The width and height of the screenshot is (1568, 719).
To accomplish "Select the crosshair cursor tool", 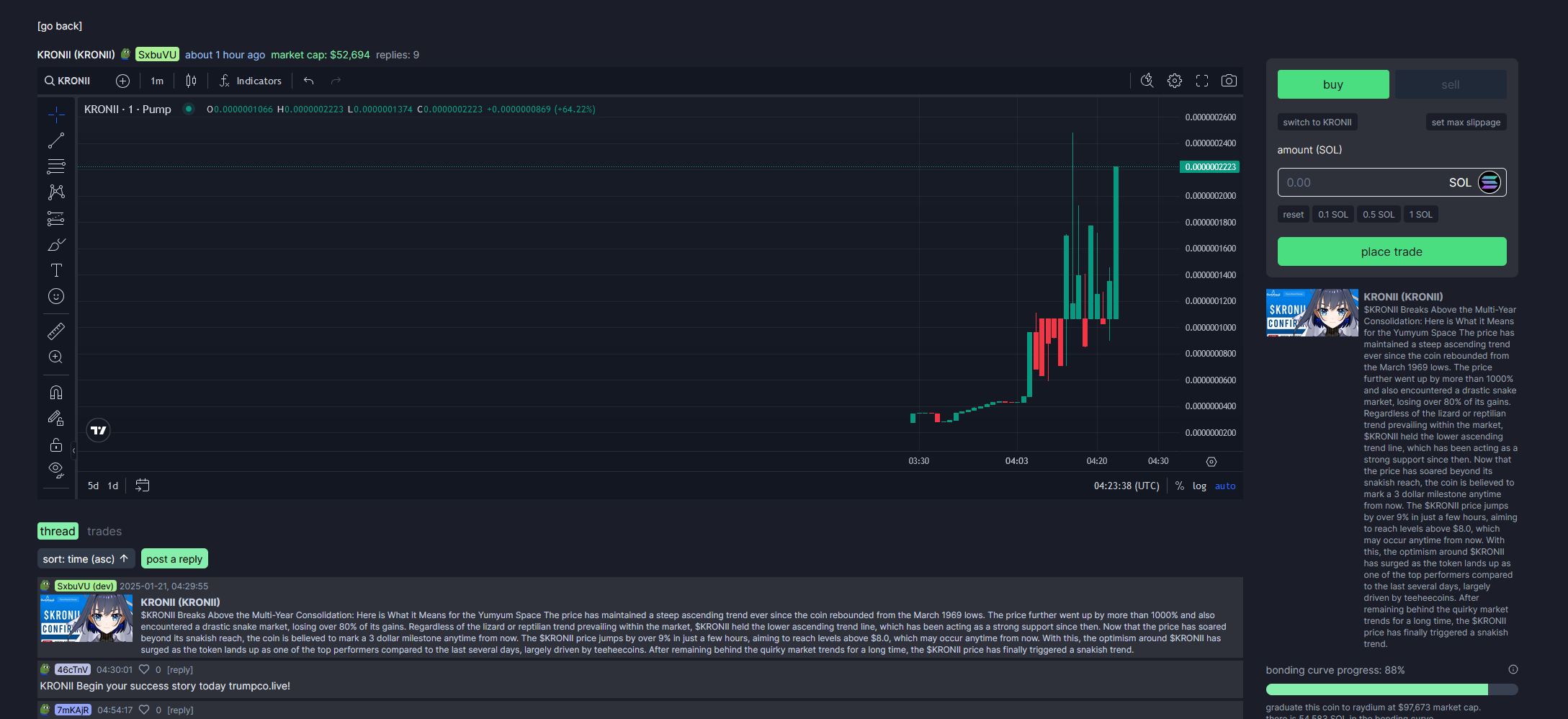I will (56, 115).
